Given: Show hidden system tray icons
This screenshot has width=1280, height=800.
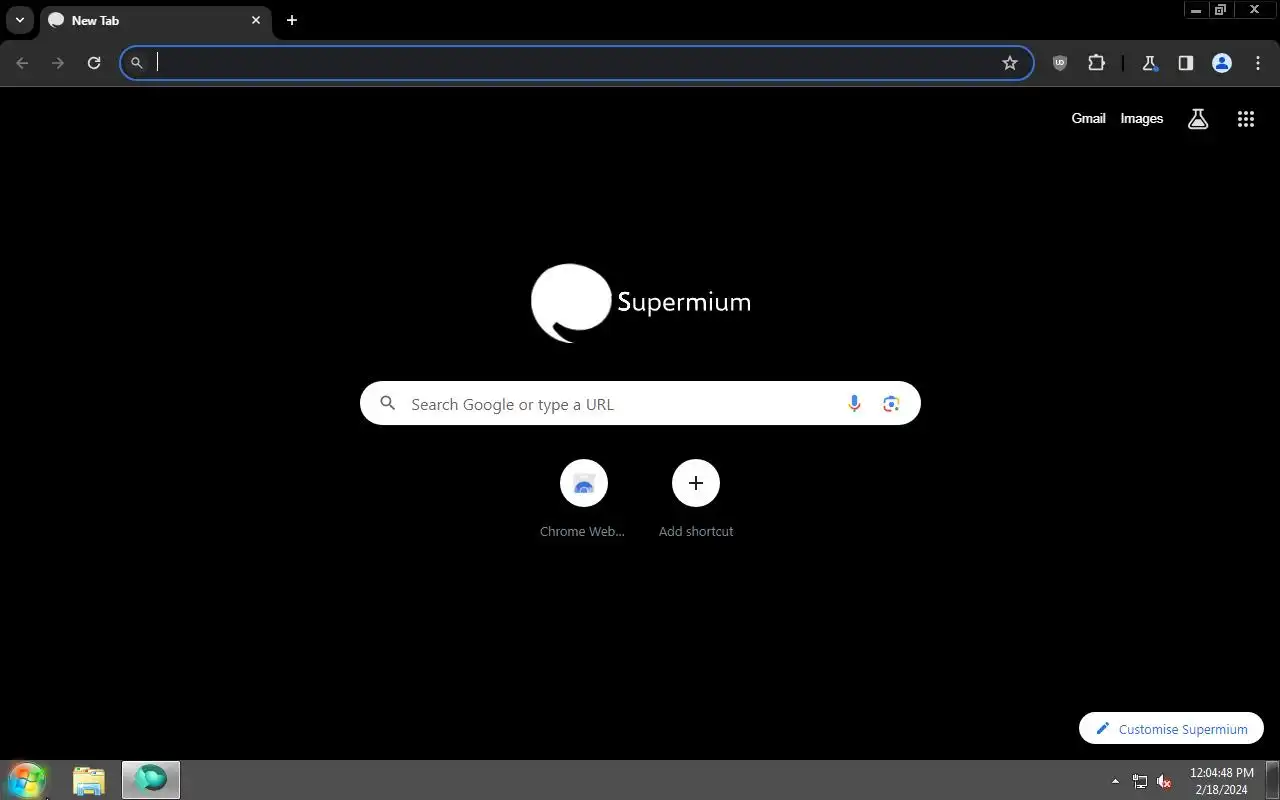Looking at the screenshot, I should point(1116,781).
